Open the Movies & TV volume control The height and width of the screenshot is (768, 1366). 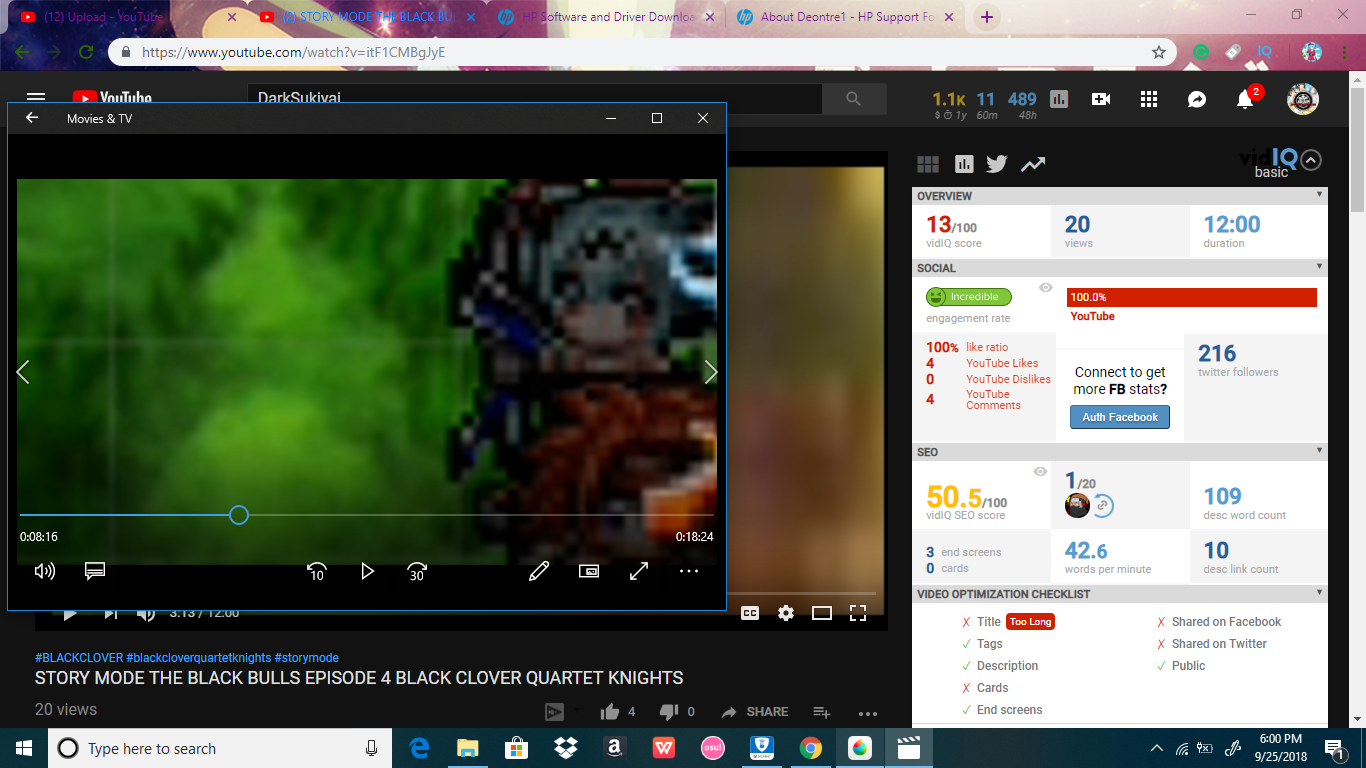[x=45, y=571]
